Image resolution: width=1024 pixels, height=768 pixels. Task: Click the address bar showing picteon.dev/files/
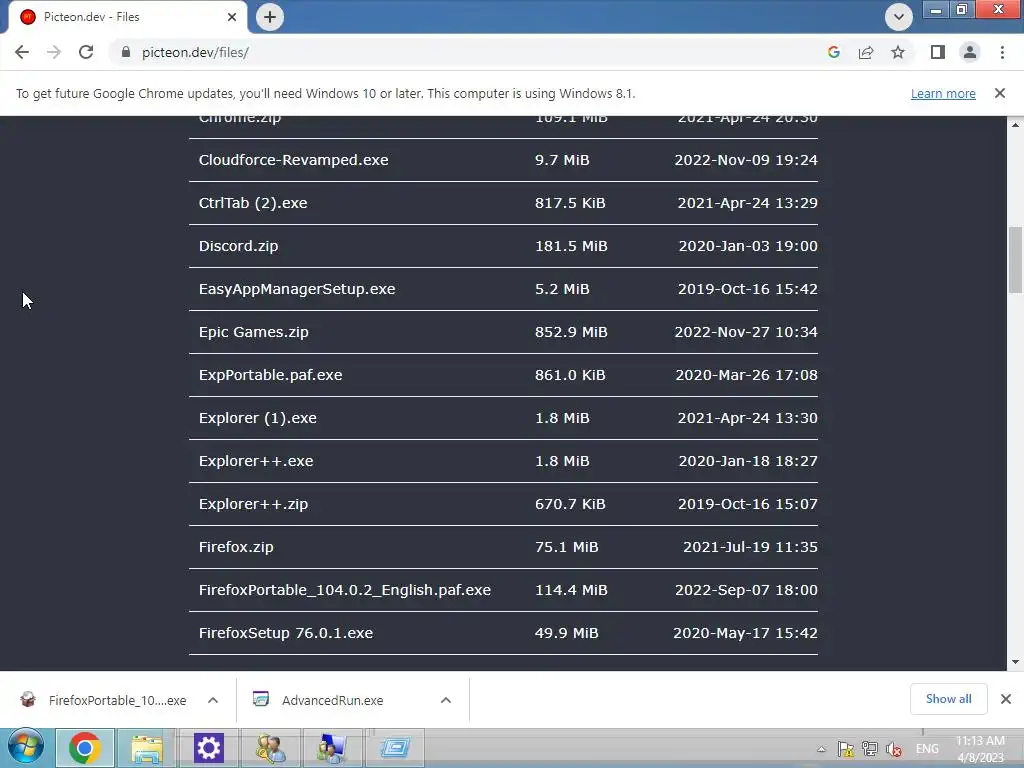pyautogui.click(x=470, y=52)
